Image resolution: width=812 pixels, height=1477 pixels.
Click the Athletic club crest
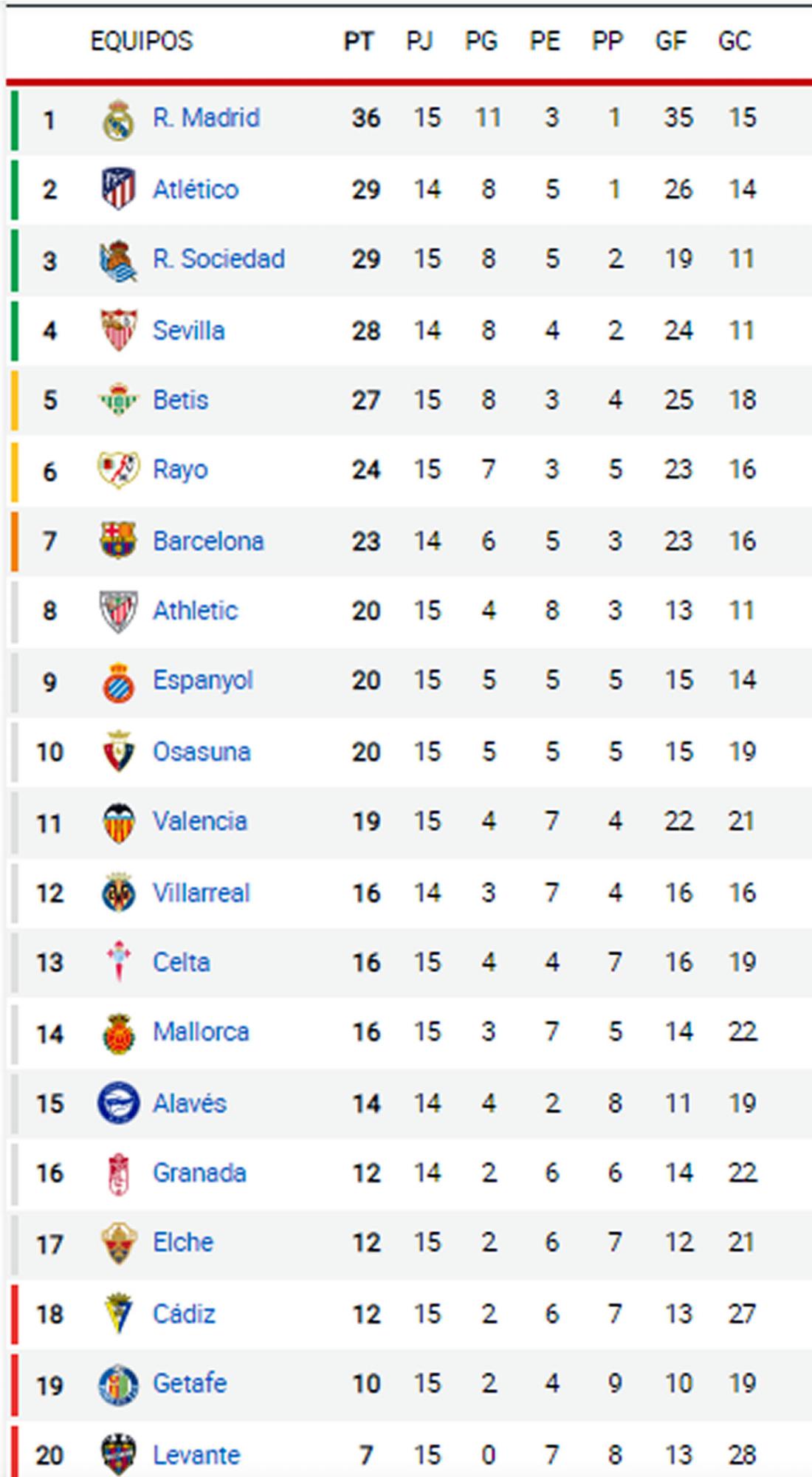click(118, 611)
